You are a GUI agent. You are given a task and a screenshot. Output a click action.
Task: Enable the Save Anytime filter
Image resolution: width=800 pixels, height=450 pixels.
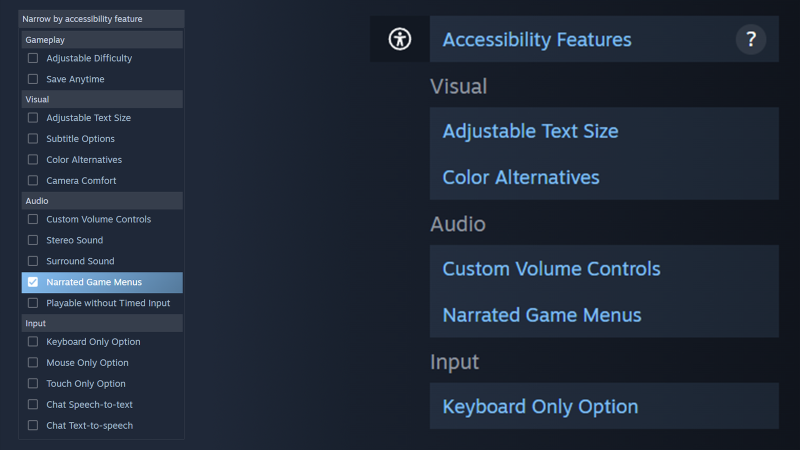pos(33,79)
